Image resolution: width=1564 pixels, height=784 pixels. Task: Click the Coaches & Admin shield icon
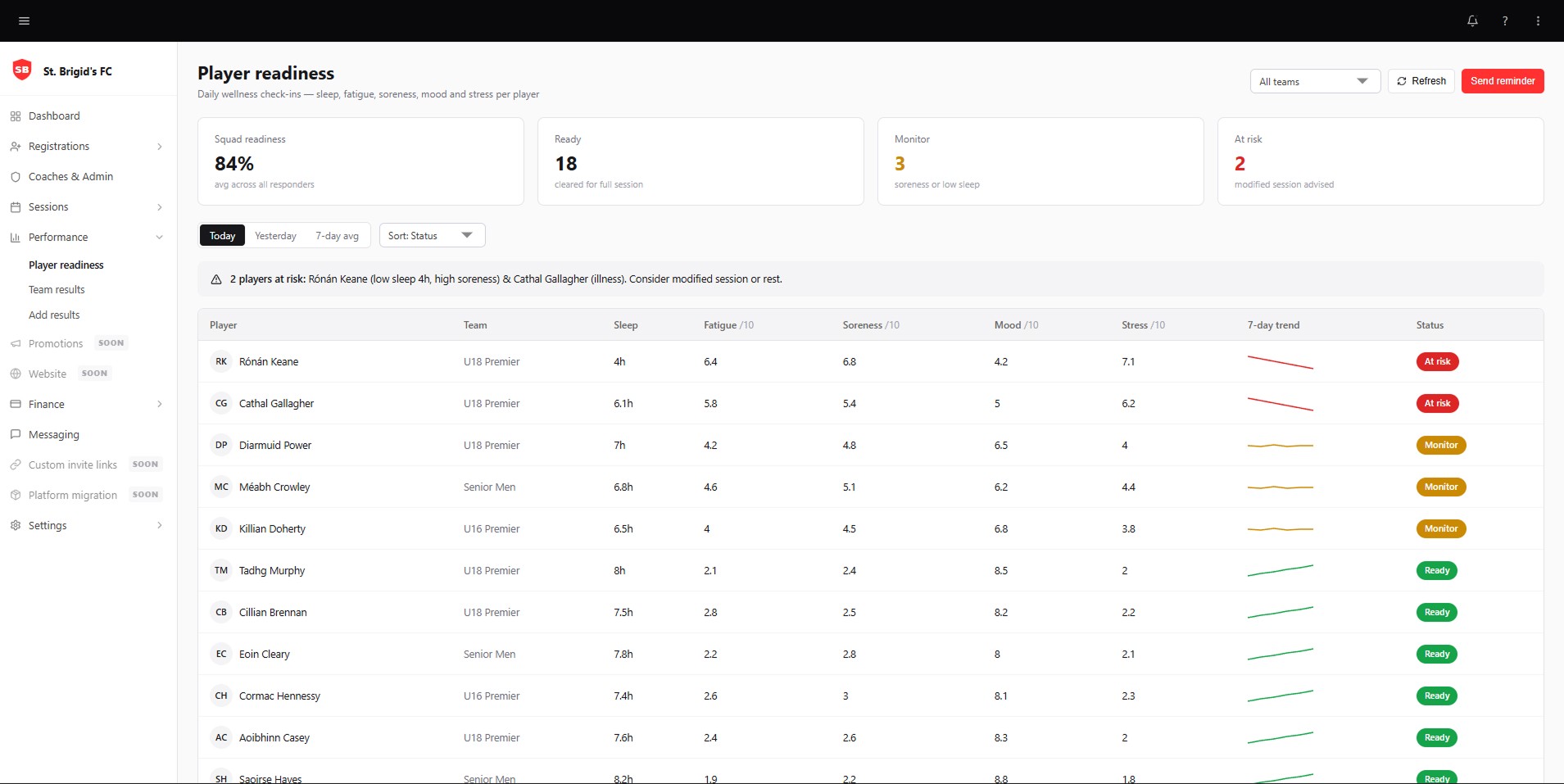click(x=16, y=177)
